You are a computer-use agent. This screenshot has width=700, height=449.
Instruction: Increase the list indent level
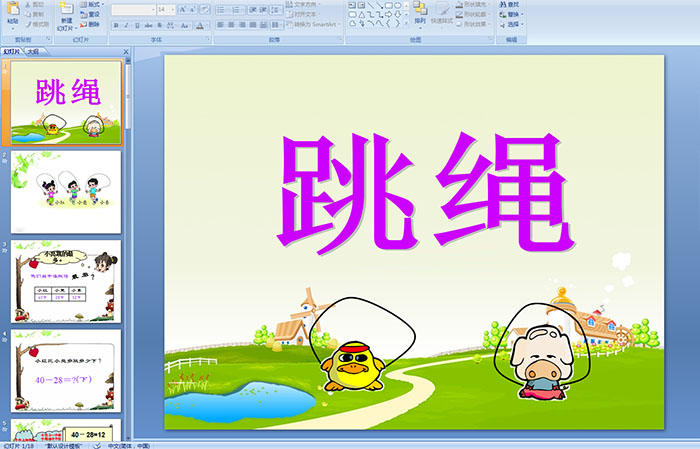[263, 9]
